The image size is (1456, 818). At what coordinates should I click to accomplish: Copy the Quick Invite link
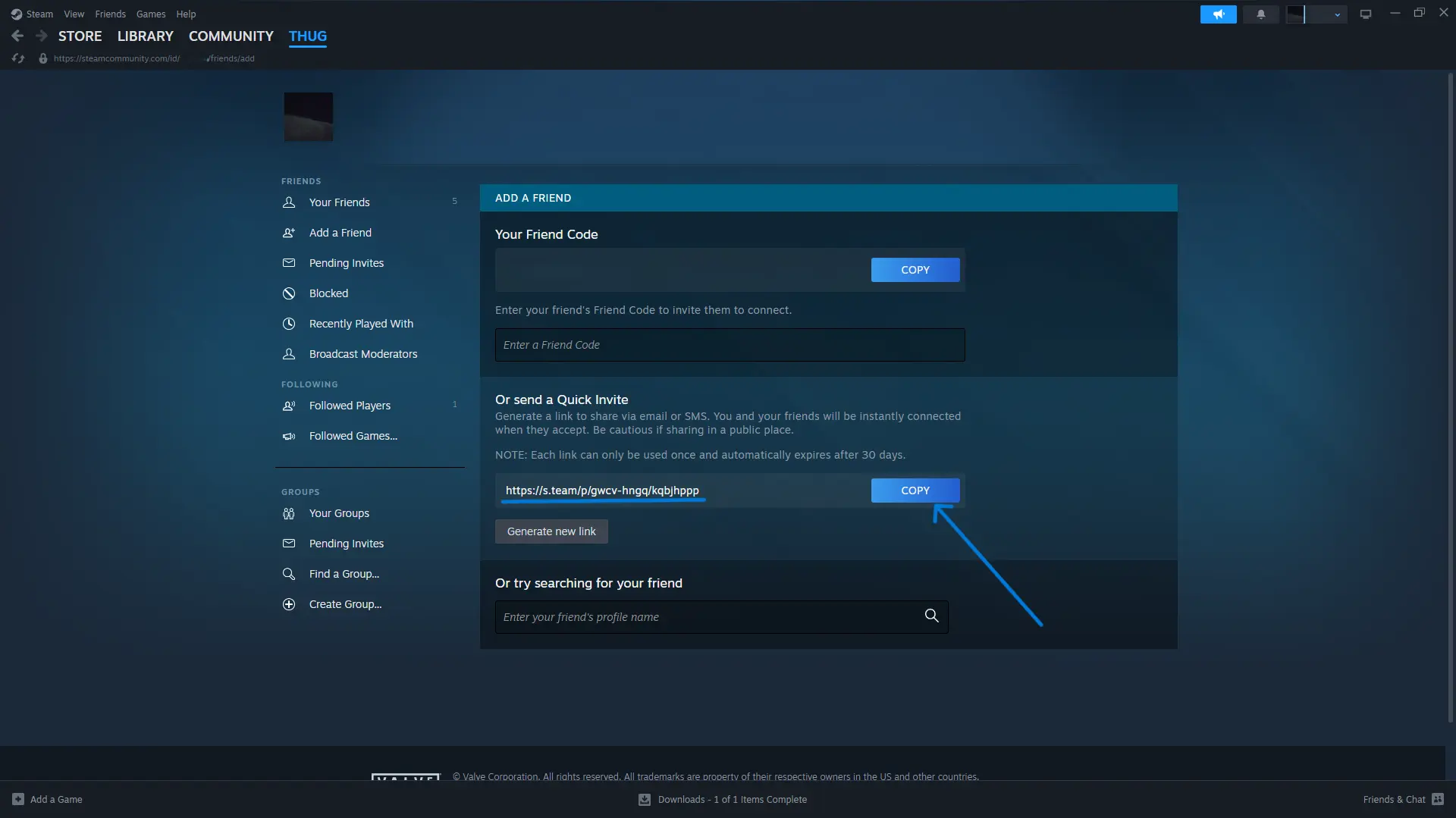(915, 490)
